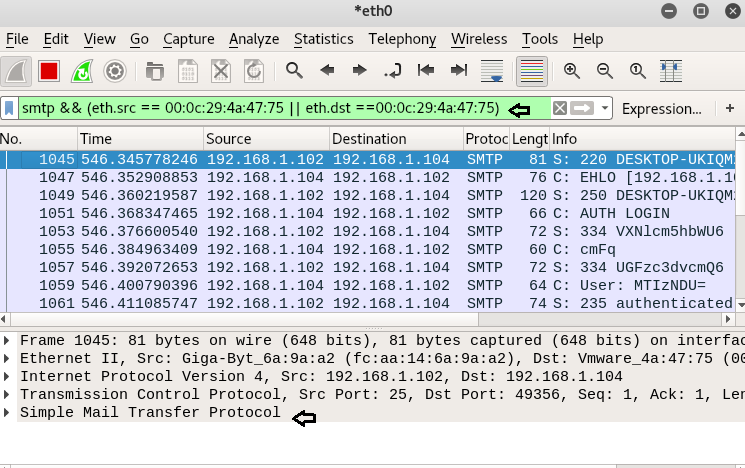Sort by the No. column header

(38, 139)
